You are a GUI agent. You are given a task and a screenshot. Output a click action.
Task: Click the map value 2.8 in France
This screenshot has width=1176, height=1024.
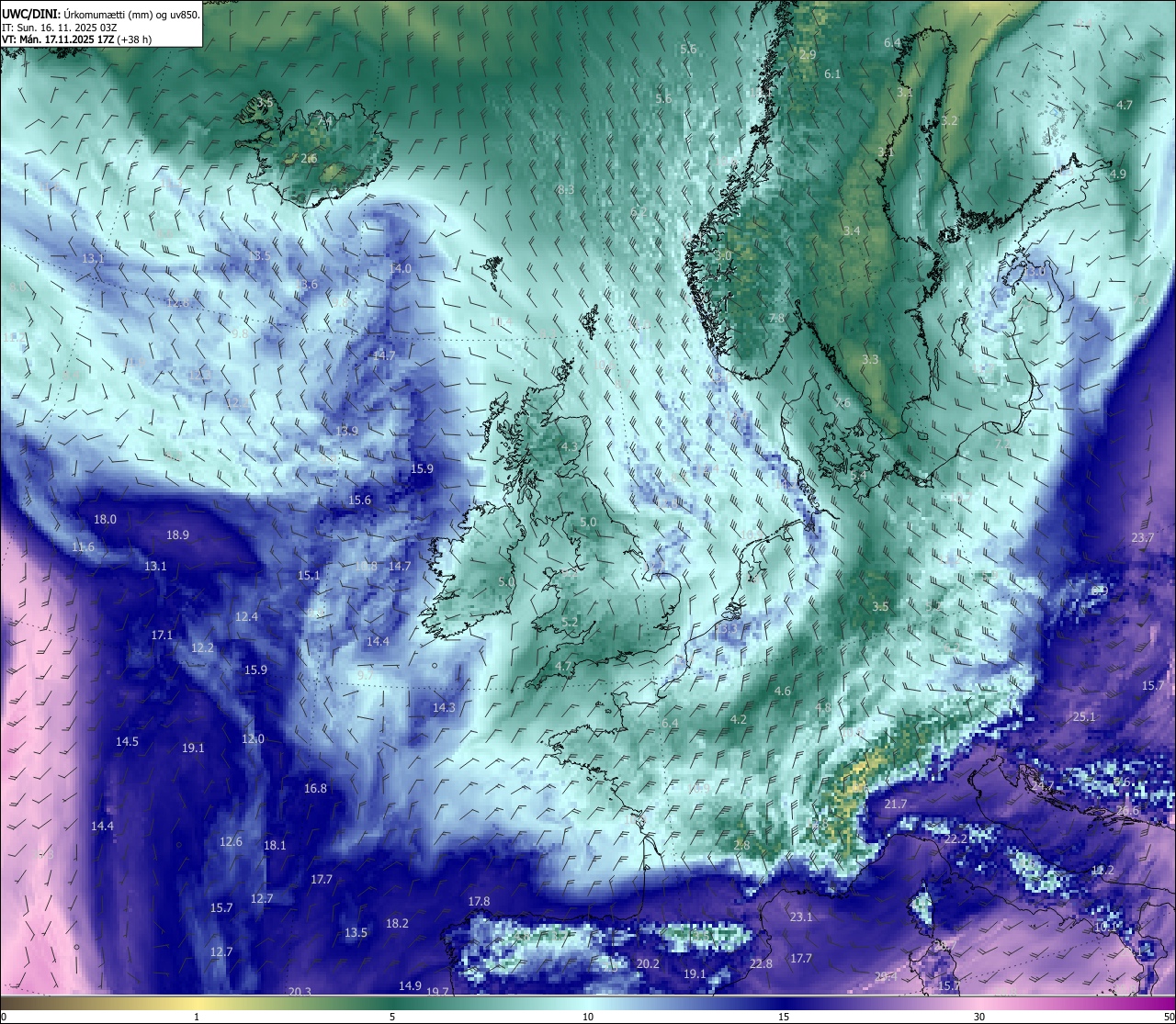[742, 845]
